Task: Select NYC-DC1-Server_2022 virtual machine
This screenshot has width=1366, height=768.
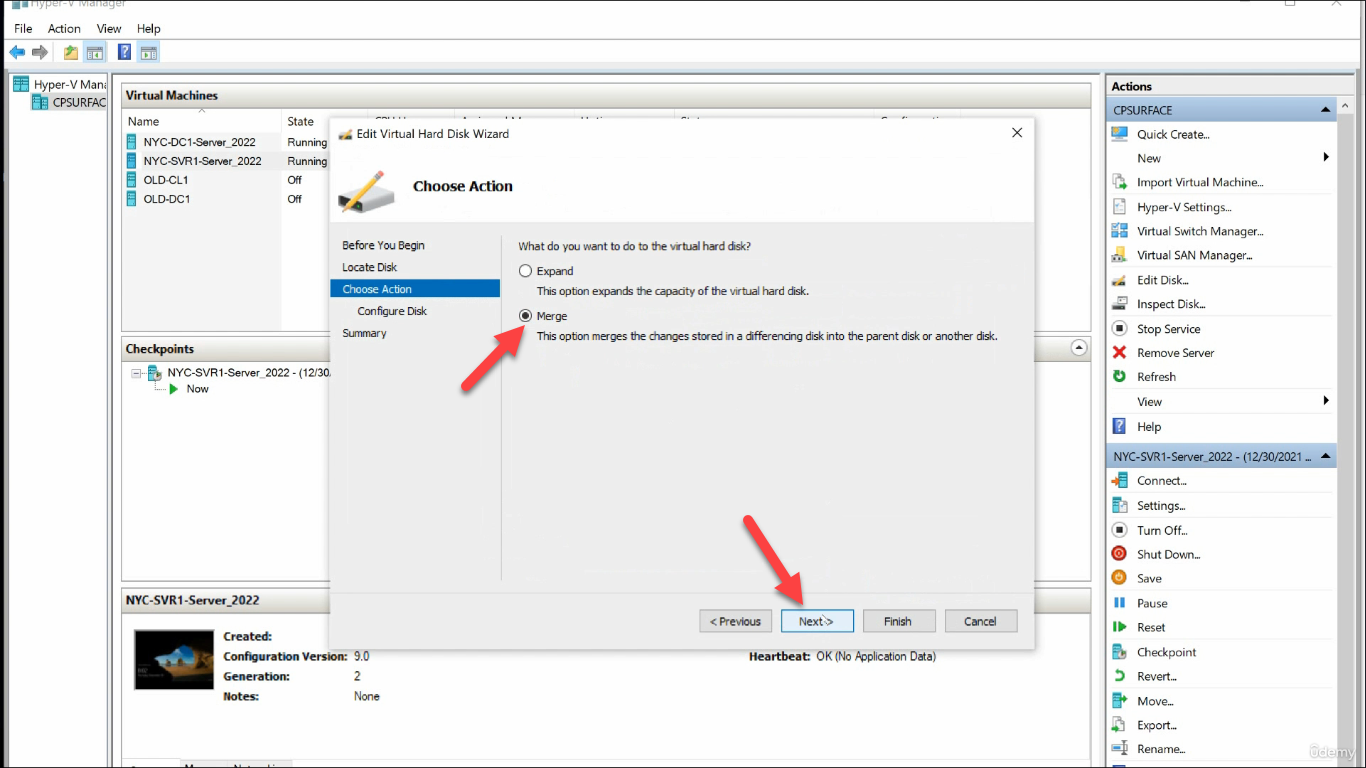Action: pyautogui.click(x=199, y=142)
